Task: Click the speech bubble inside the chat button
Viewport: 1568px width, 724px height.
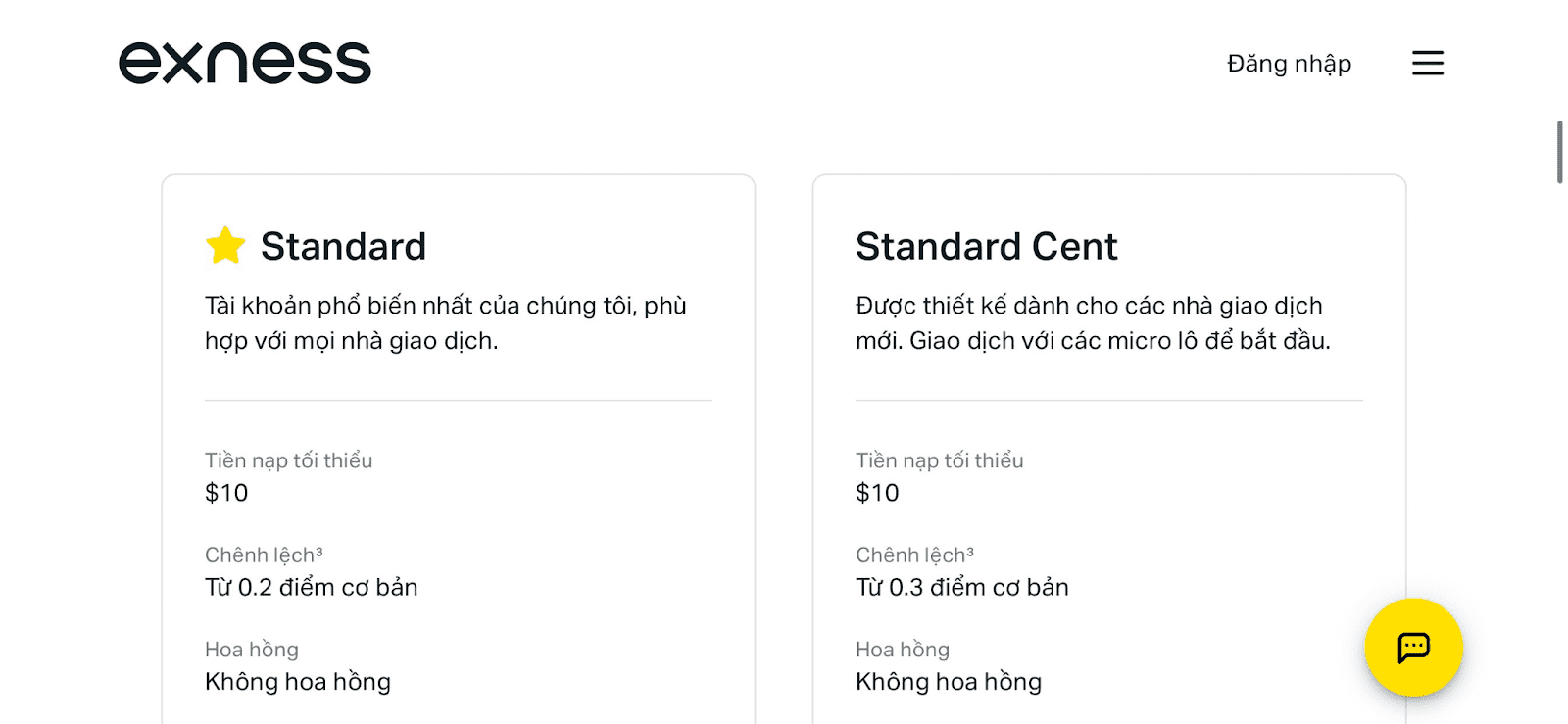Action: tap(1412, 647)
